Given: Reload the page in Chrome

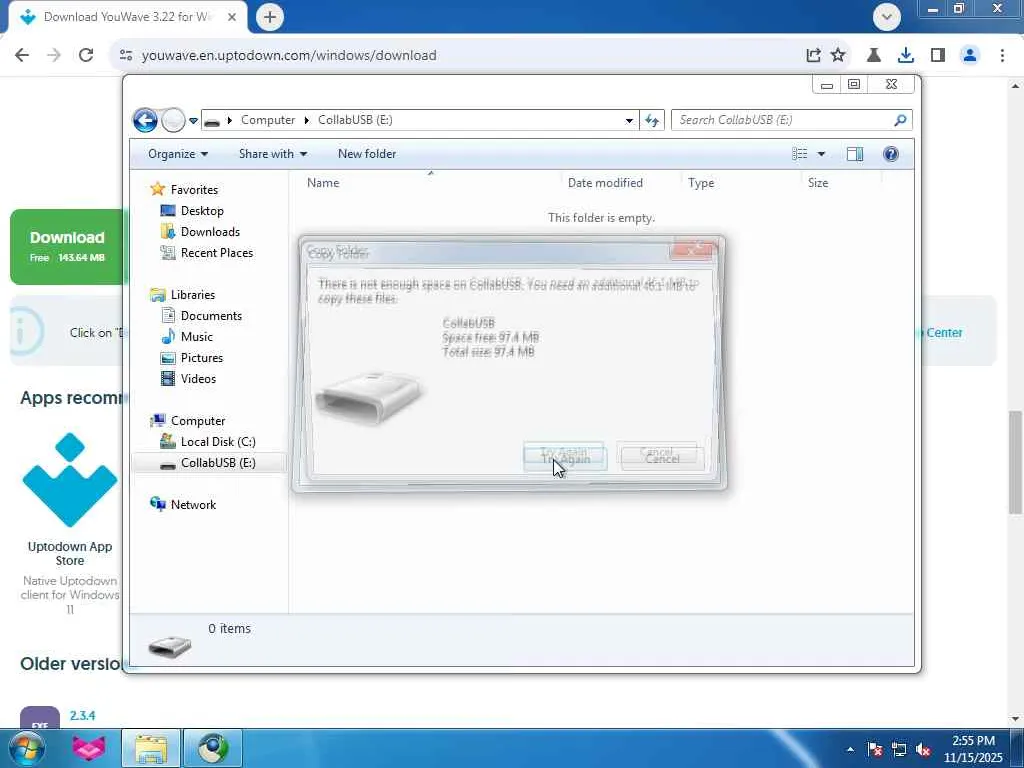Looking at the screenshot, I should (x=86, y=56).
